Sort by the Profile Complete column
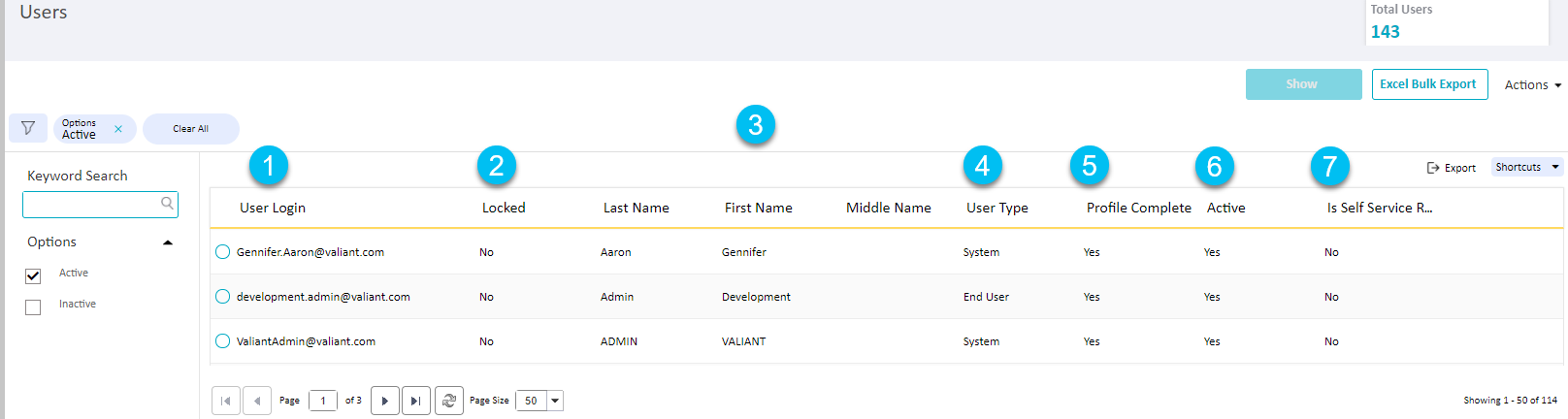 pyautogui.click(x=1139, y=208)
